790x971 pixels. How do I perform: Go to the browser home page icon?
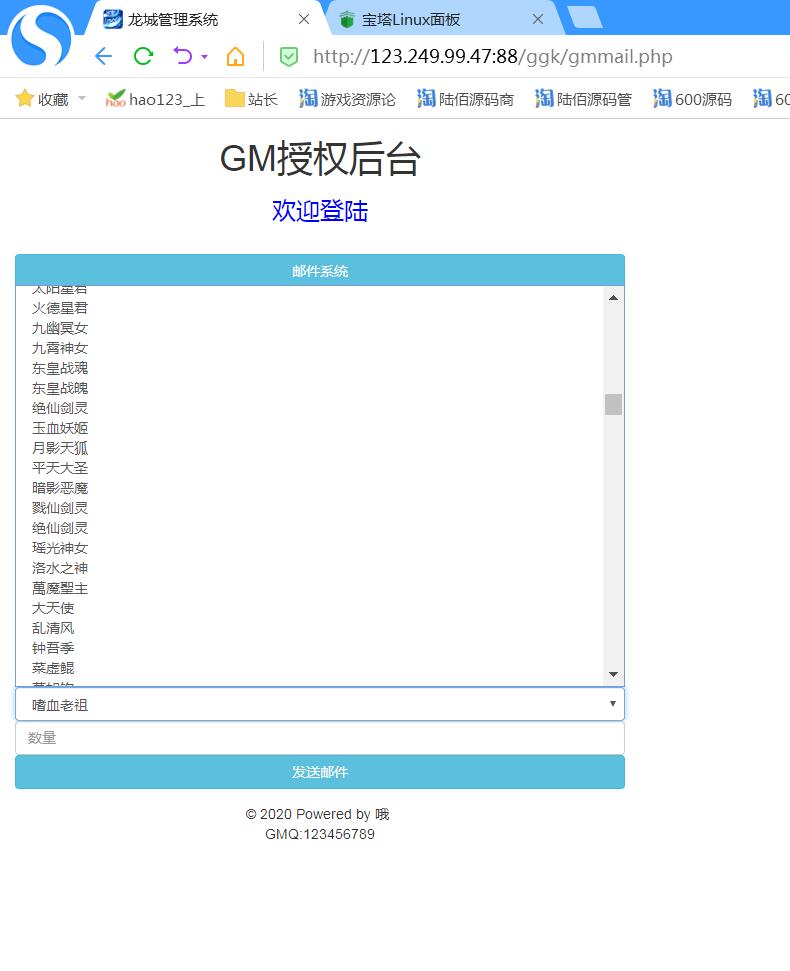[235, 56]
